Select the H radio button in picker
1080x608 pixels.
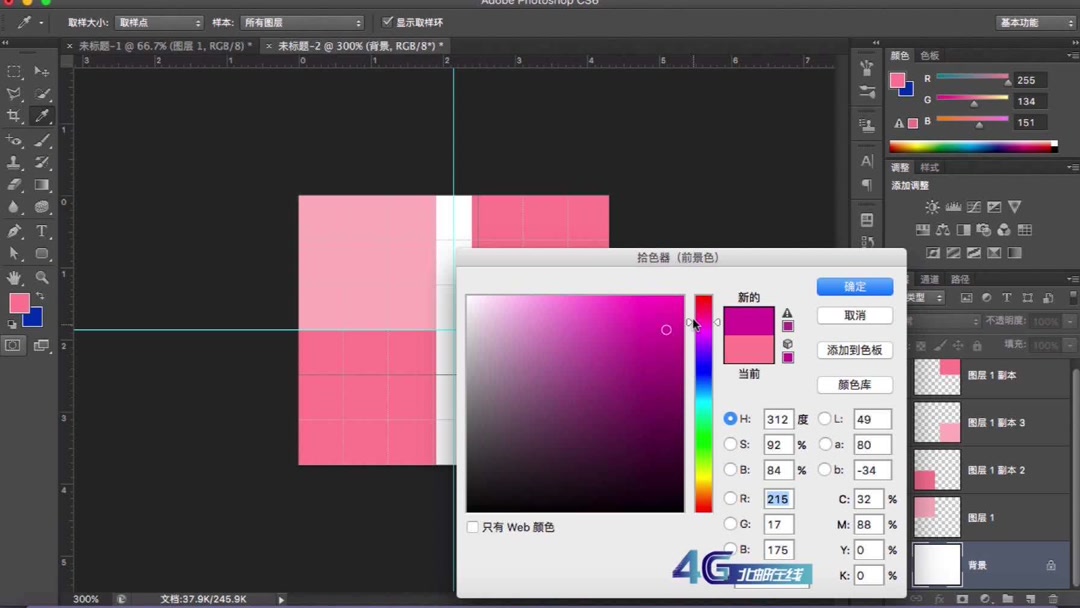click(x=730, y=419)
